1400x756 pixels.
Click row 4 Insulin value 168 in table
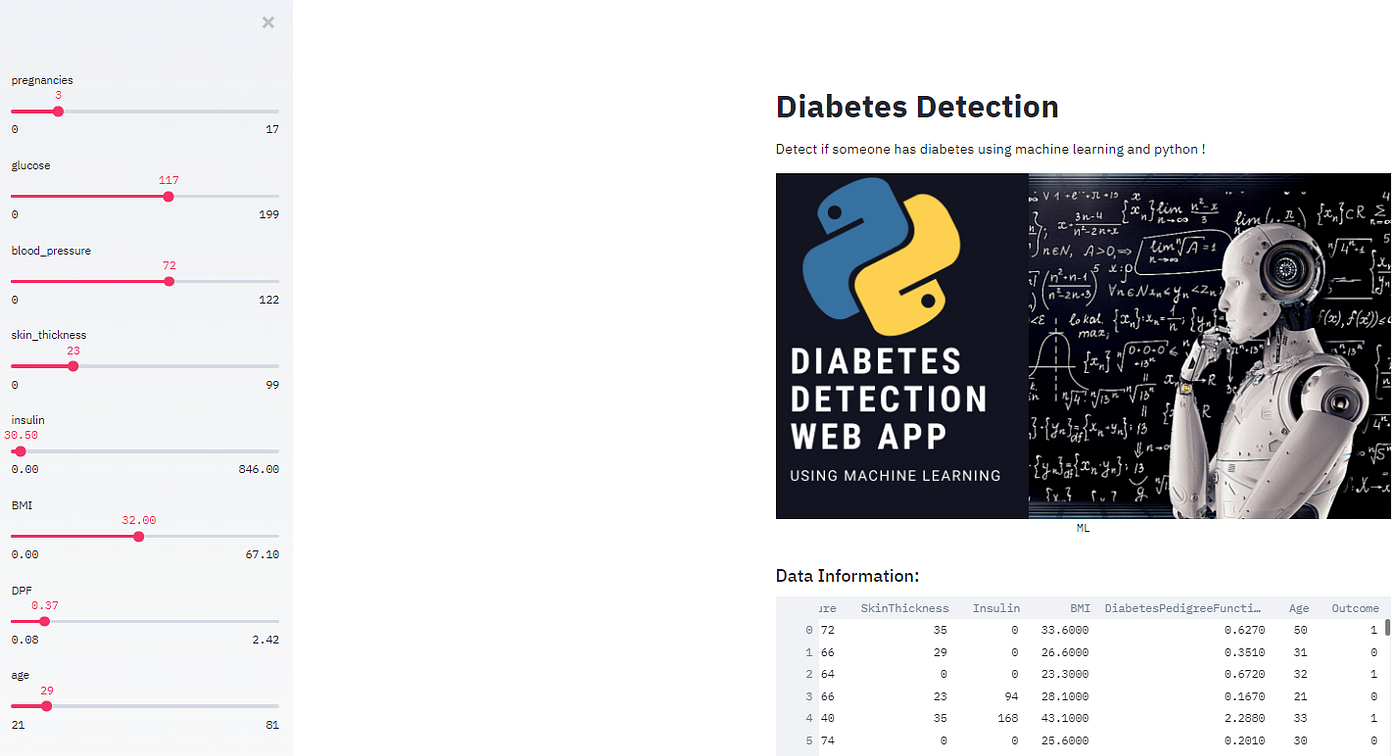(1007, 718)
